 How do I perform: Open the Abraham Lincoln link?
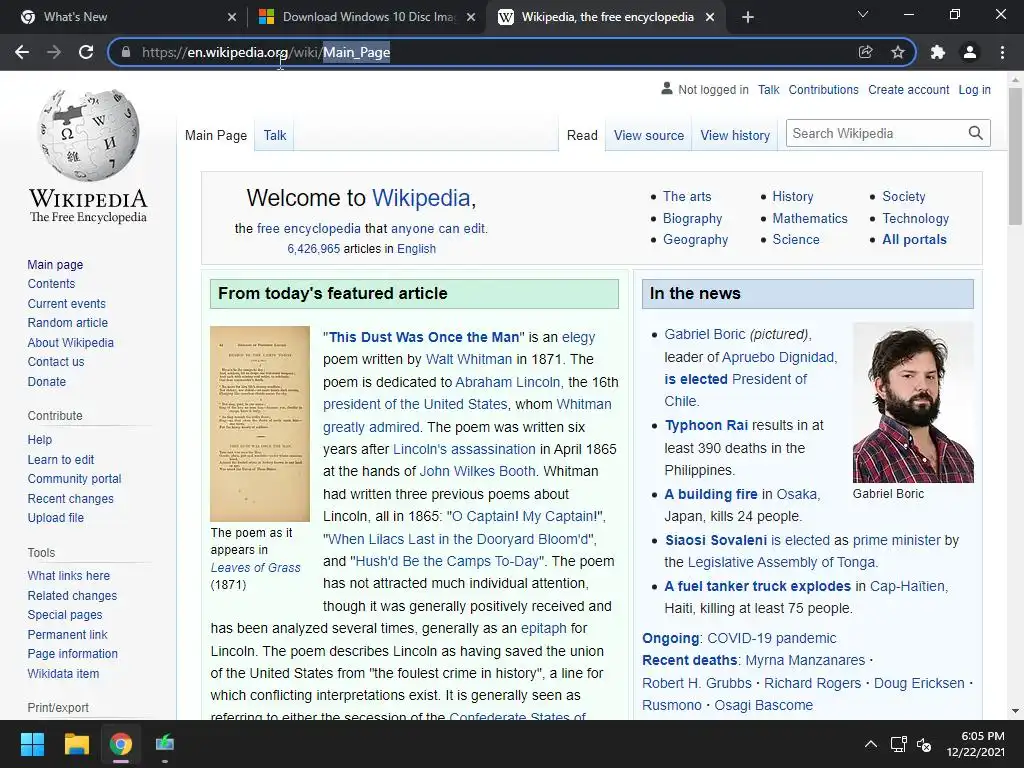[x=507, y=382]
